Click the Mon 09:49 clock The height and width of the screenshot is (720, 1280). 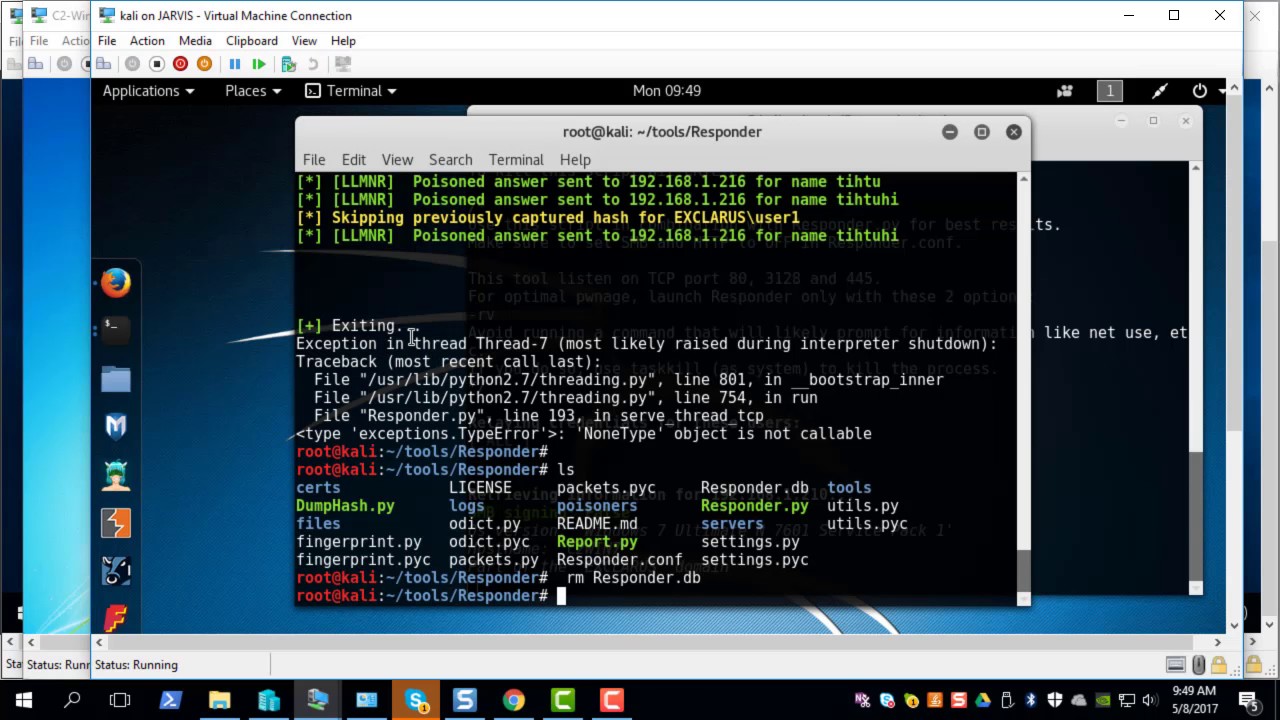click(667, 90)
